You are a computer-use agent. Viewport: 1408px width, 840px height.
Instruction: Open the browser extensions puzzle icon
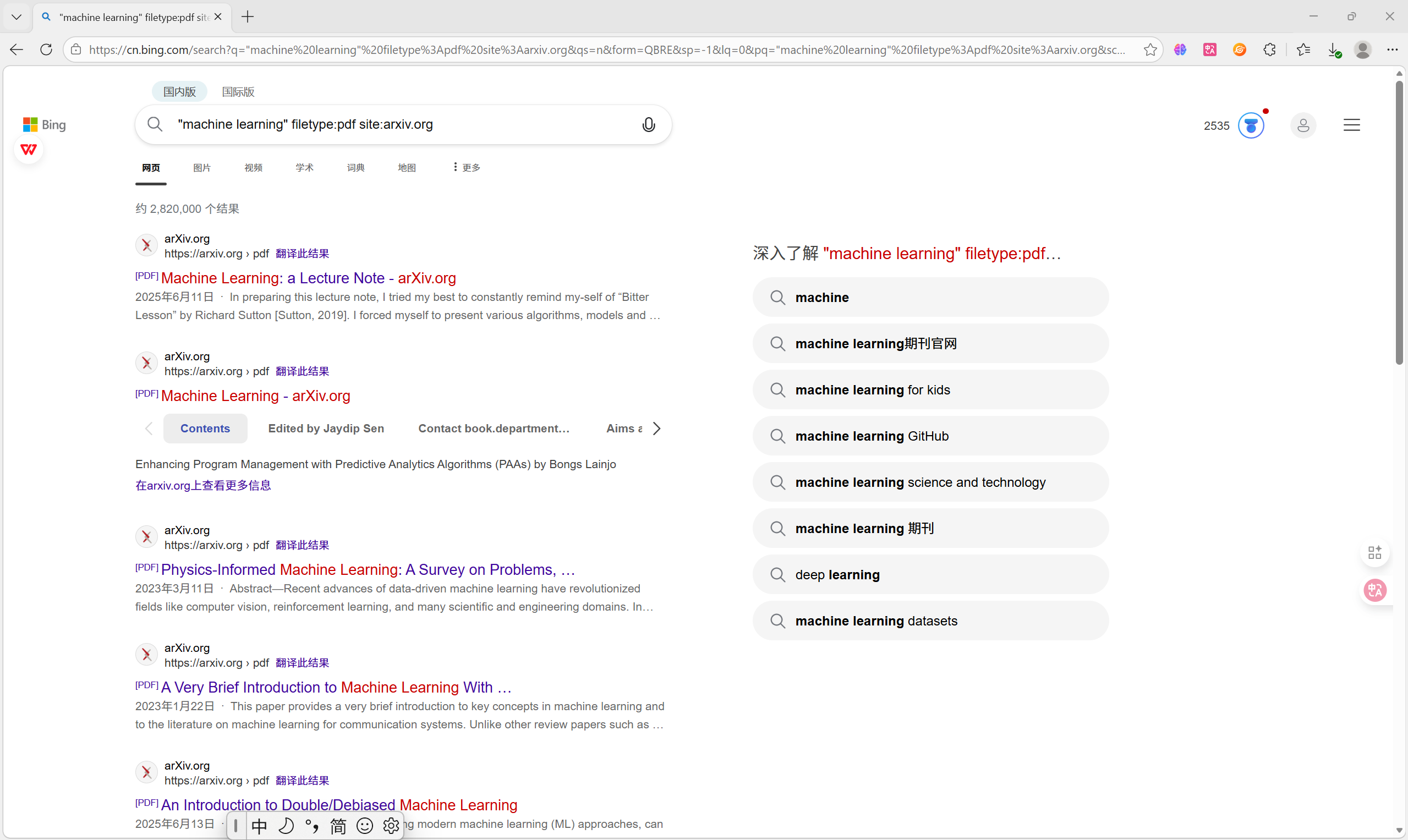click(x=1269, y=50)
